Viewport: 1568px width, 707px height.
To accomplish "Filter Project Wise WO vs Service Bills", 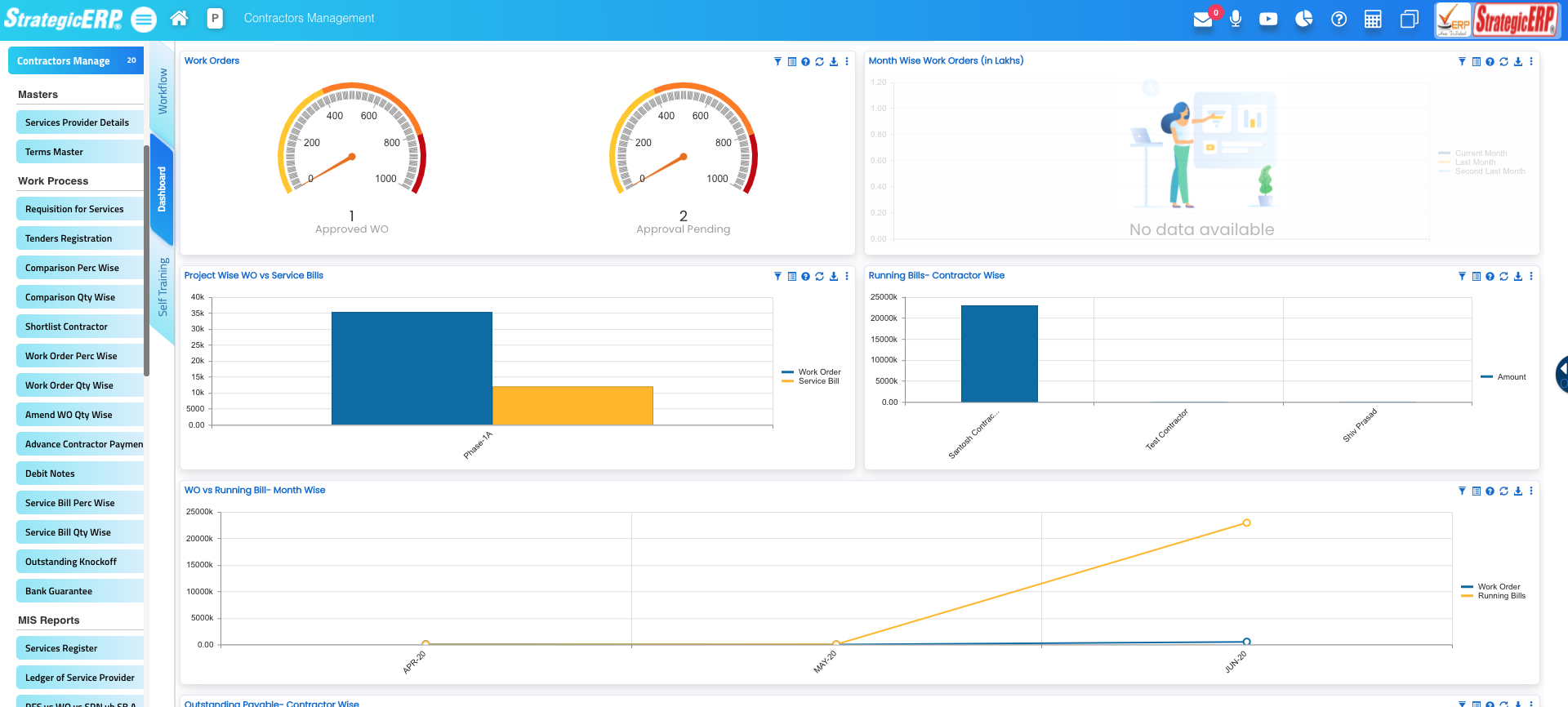I will (777, 276).
